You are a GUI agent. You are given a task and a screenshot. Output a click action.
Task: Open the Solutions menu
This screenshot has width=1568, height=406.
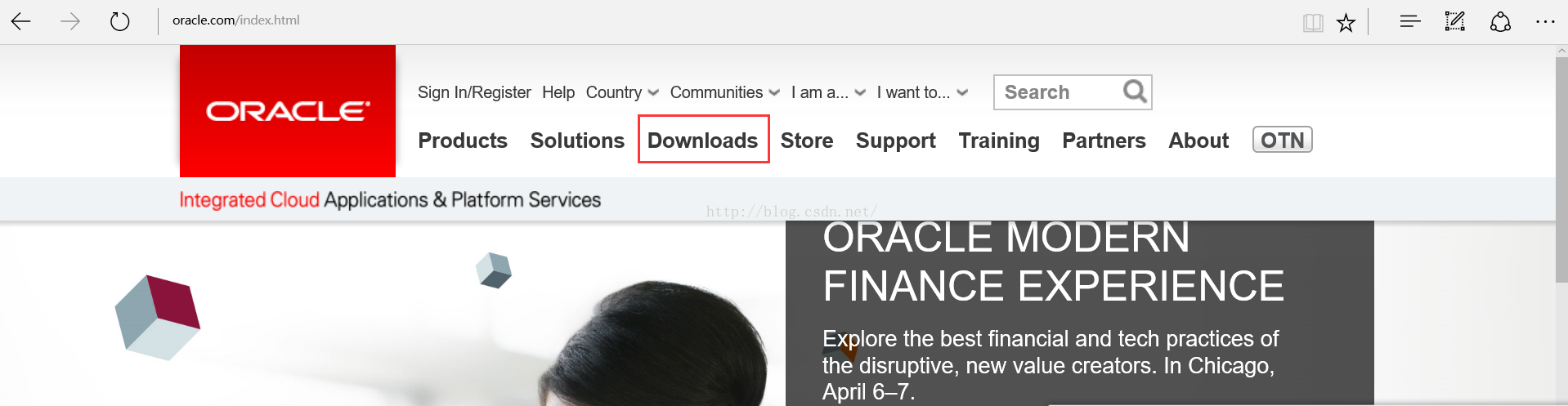(x=577, y=141)
